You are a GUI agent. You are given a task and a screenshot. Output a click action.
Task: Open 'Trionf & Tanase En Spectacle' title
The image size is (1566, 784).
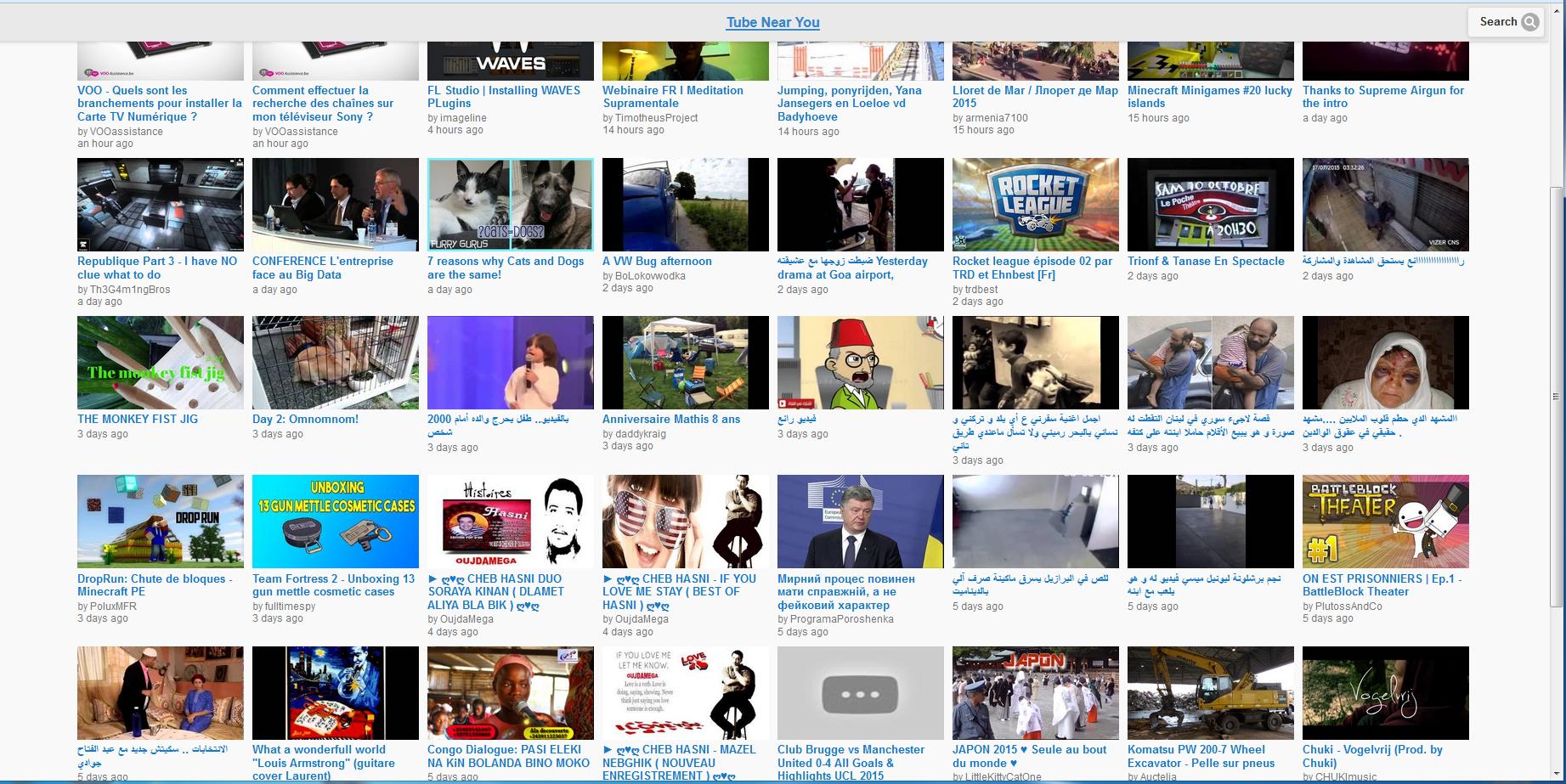coord(1206,261)
